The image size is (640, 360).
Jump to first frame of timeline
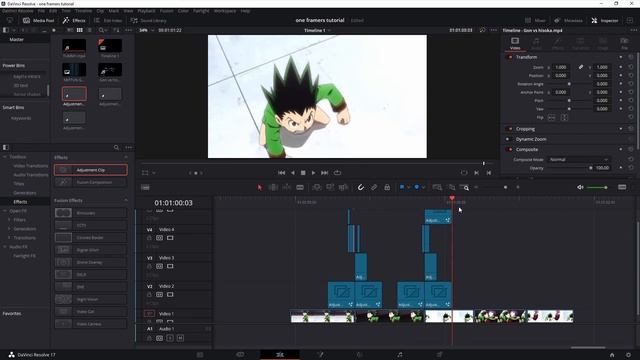(x=282, y=173)
